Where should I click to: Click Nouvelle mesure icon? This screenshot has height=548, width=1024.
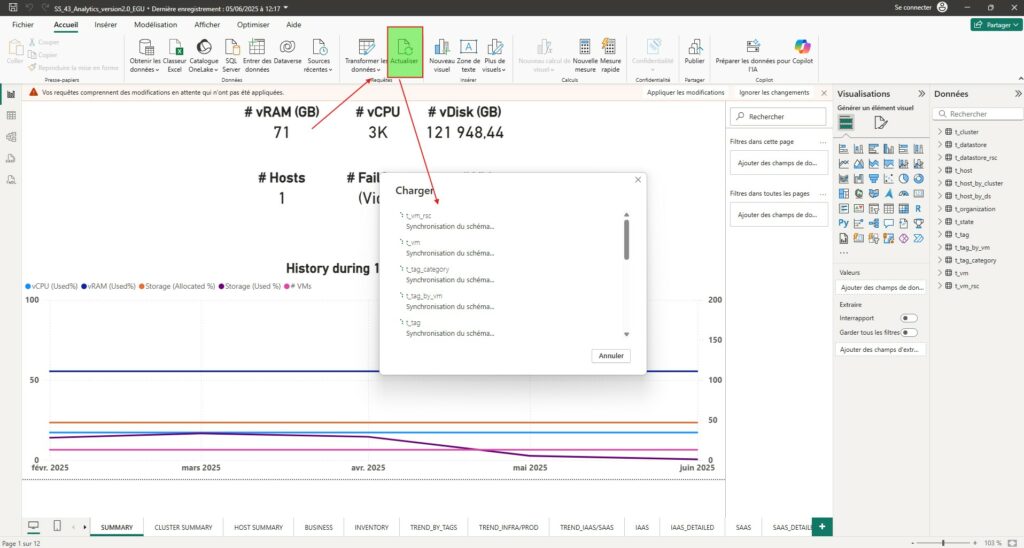pyautogui.click(x=585, y=47)
